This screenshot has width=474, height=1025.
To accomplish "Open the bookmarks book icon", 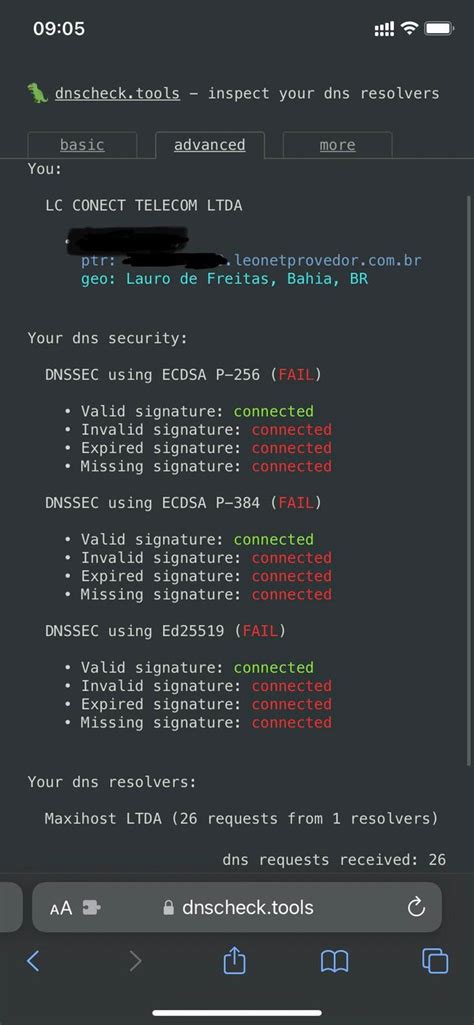I will tap(335, 961).
